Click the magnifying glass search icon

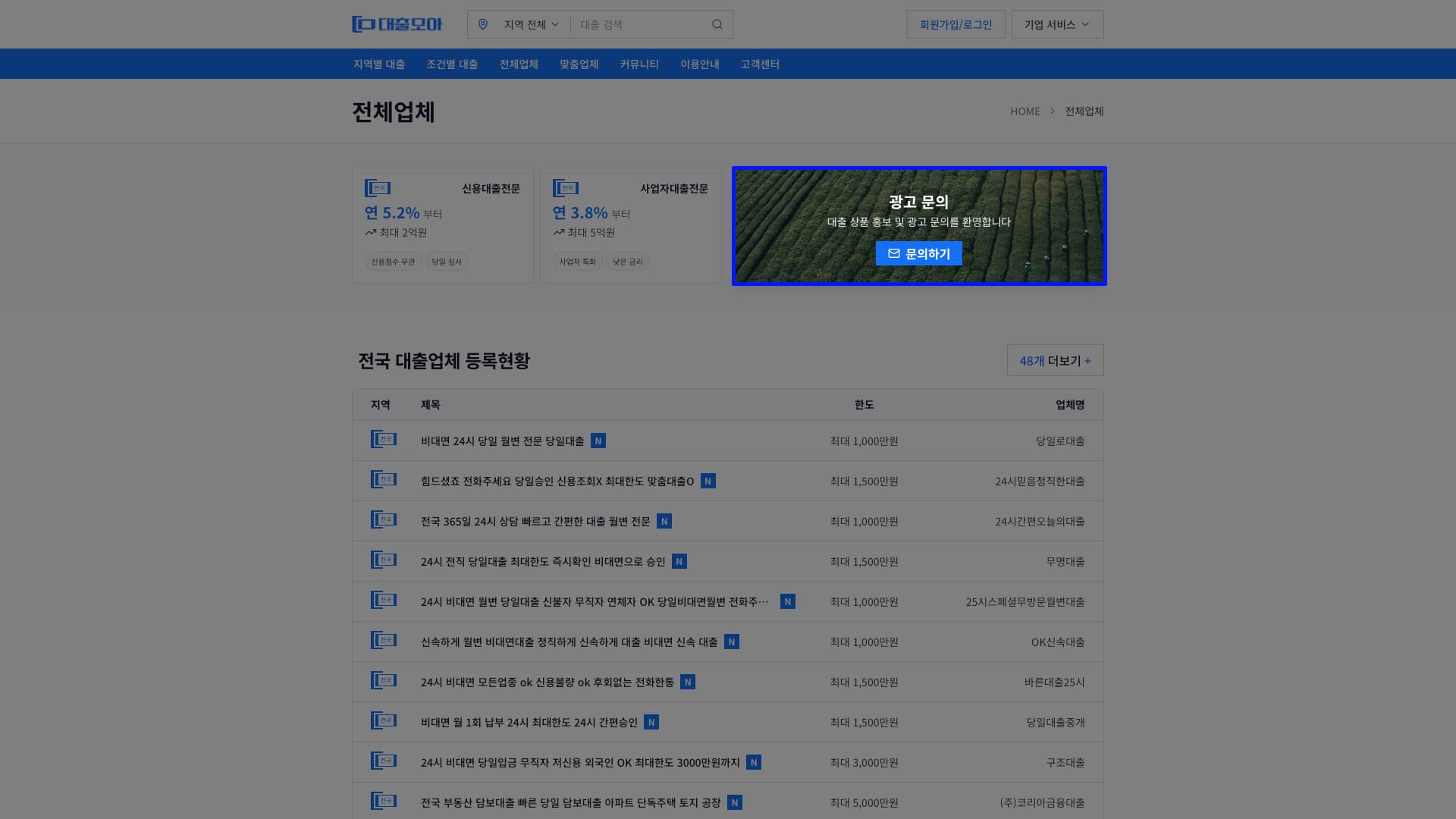[x=717, y=24]
